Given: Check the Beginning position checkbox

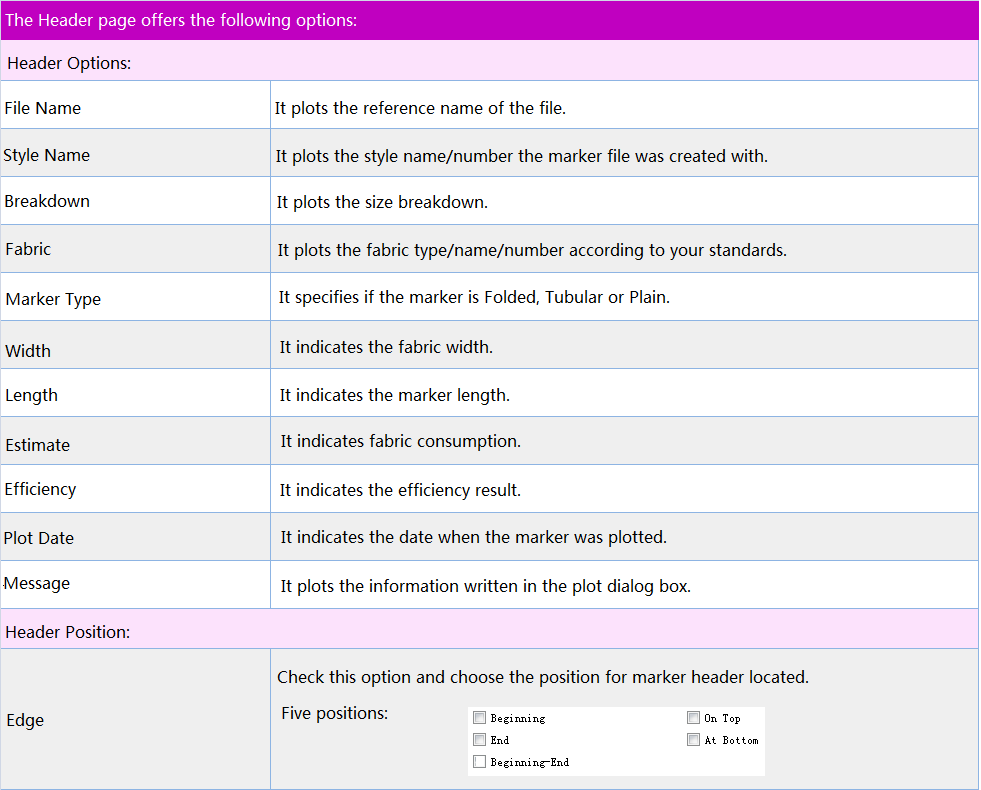Looking at the screenshot, I should click(480, 718).
